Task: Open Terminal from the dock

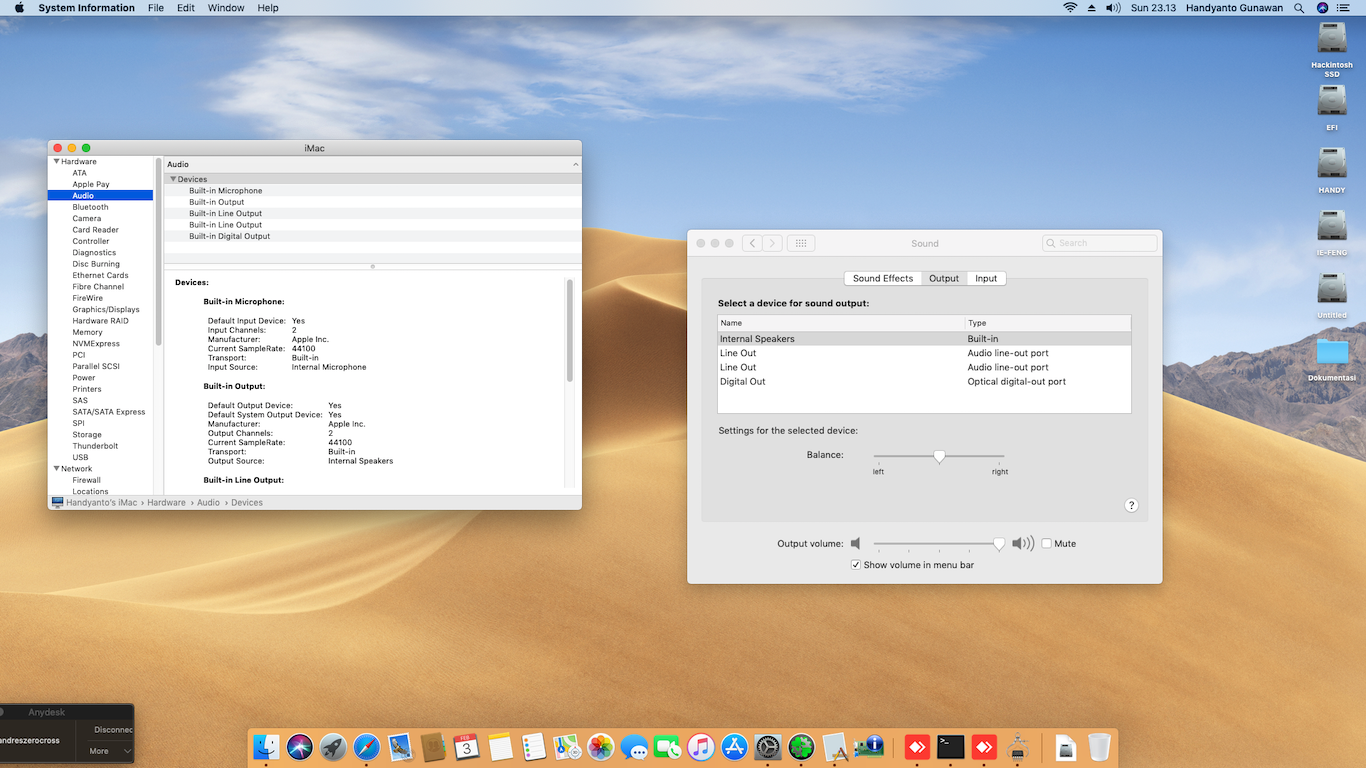Action: click(x=950, y=747)
